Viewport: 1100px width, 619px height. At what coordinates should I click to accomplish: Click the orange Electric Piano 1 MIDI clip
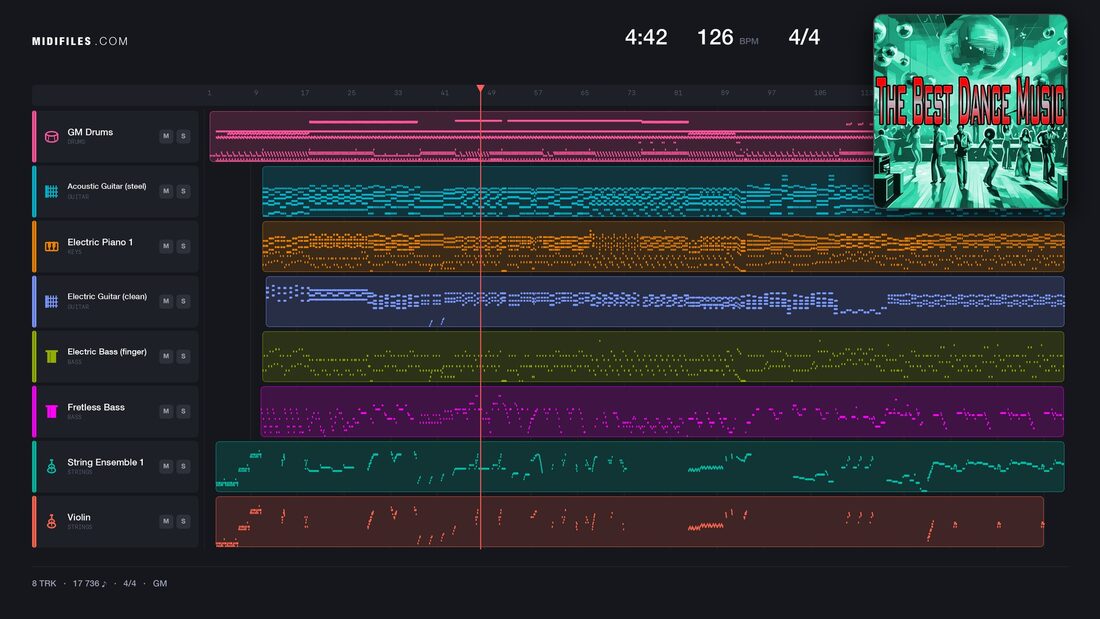[x=663, y=246]
